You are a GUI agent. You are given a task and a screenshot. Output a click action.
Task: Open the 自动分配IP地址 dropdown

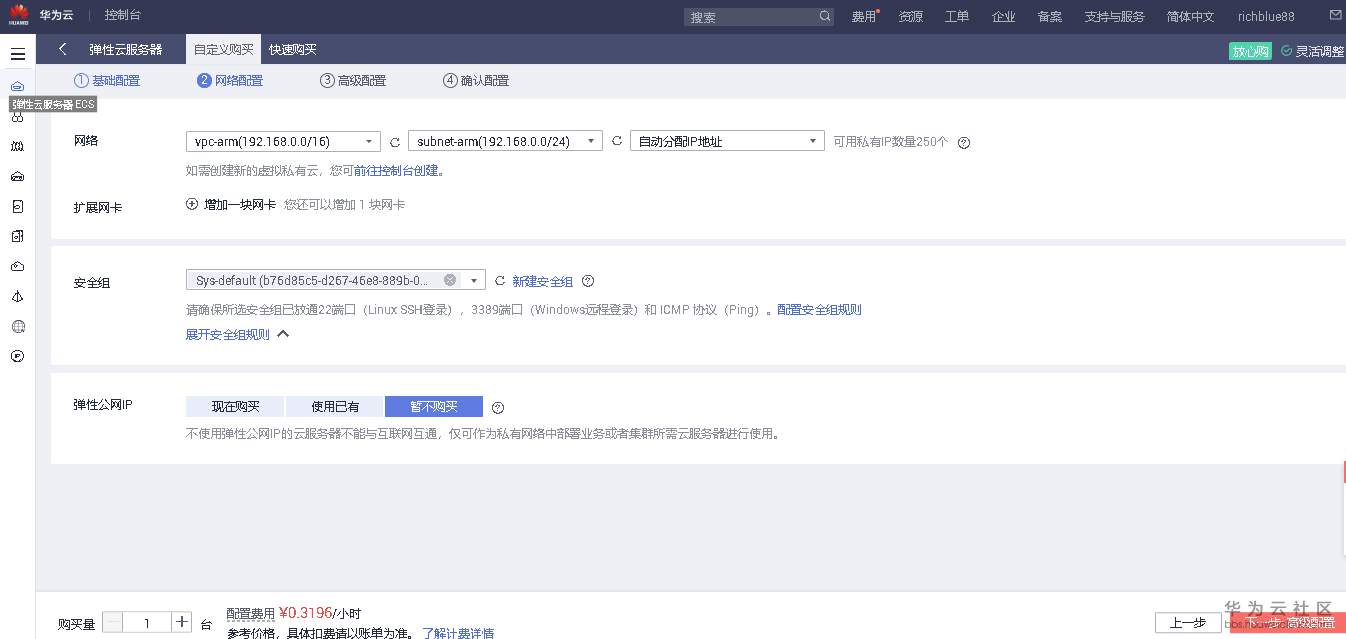(727, 141)
